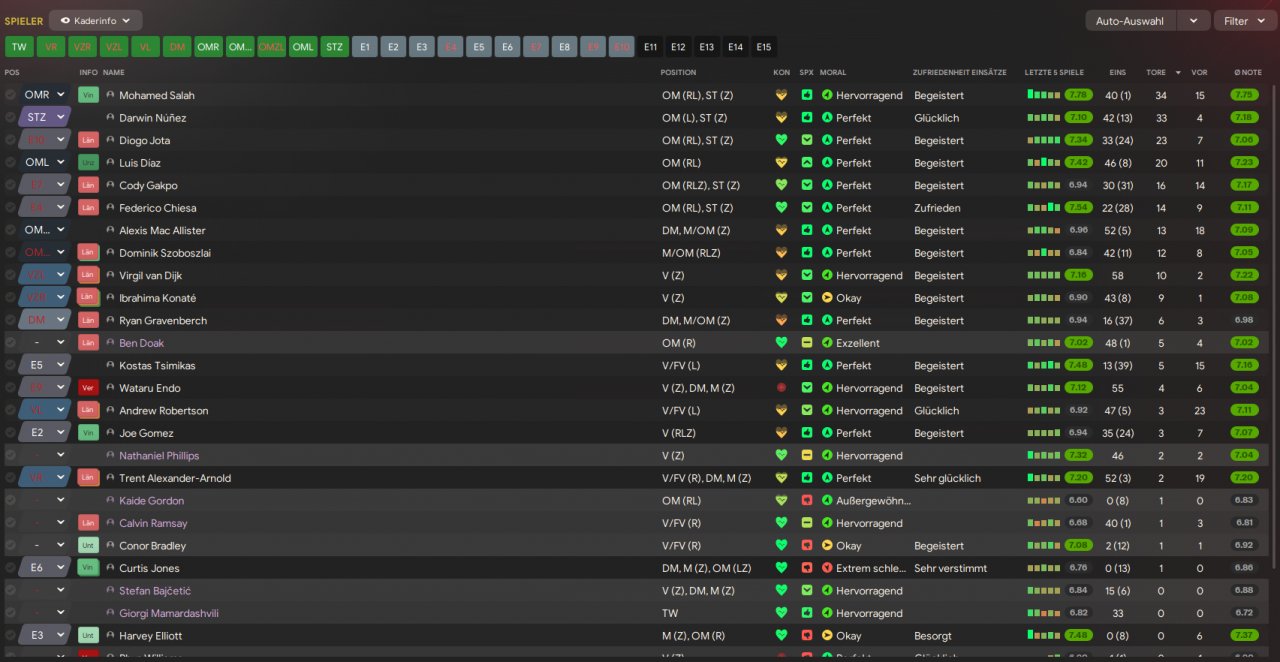This screenshot has height=662, width=1280.
Task: Open the OML position dropdown for Luis Díaz
Action: point(45,163)
